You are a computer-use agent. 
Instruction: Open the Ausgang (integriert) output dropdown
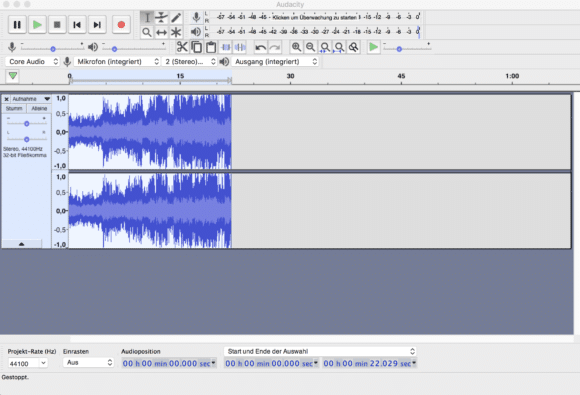[x=275, y=61]
